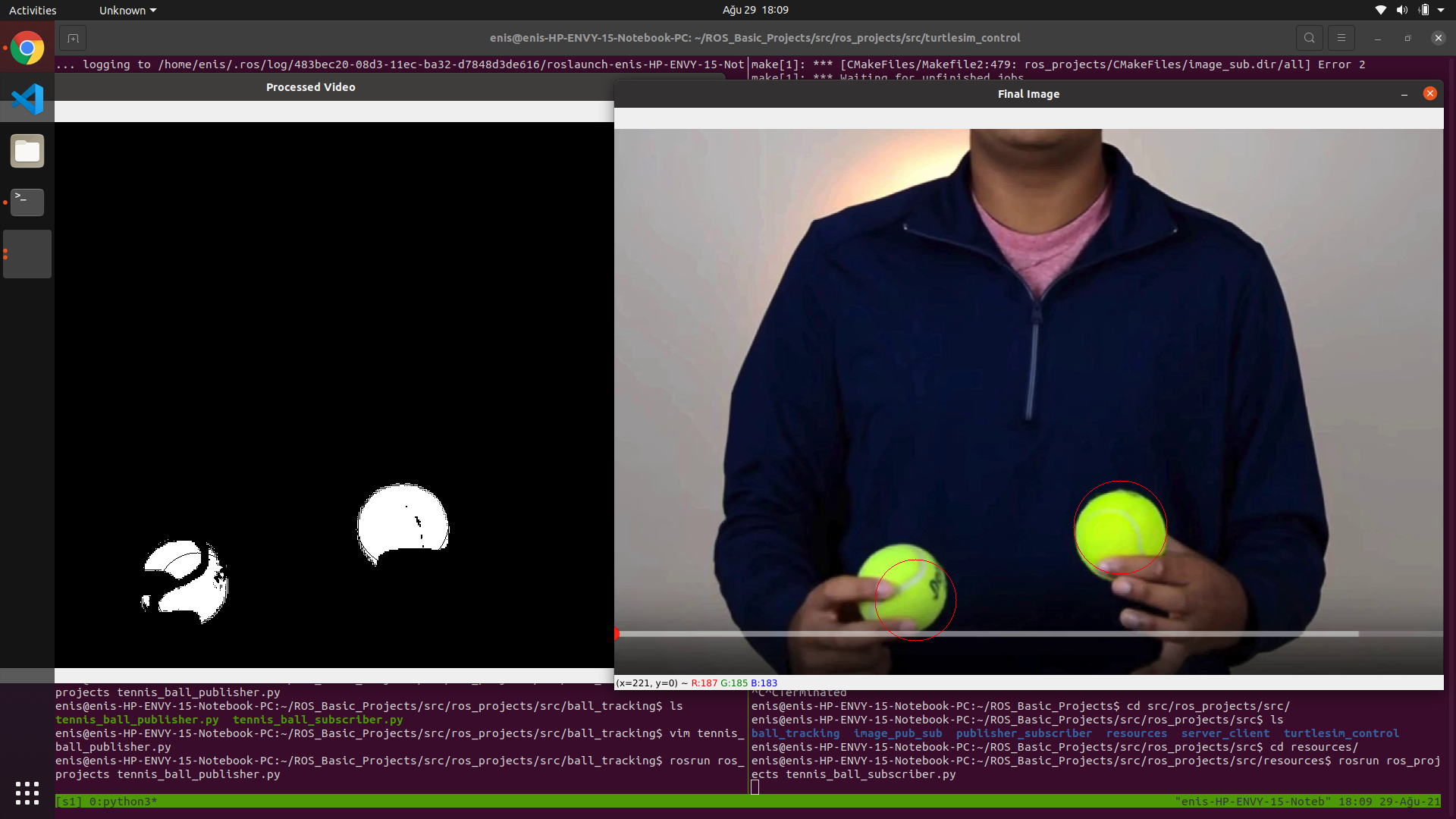Open the terminal hamburger menu
The width and height of the screenshot is (1456, 819).
pyautogui.click(x=1341, y=38)
